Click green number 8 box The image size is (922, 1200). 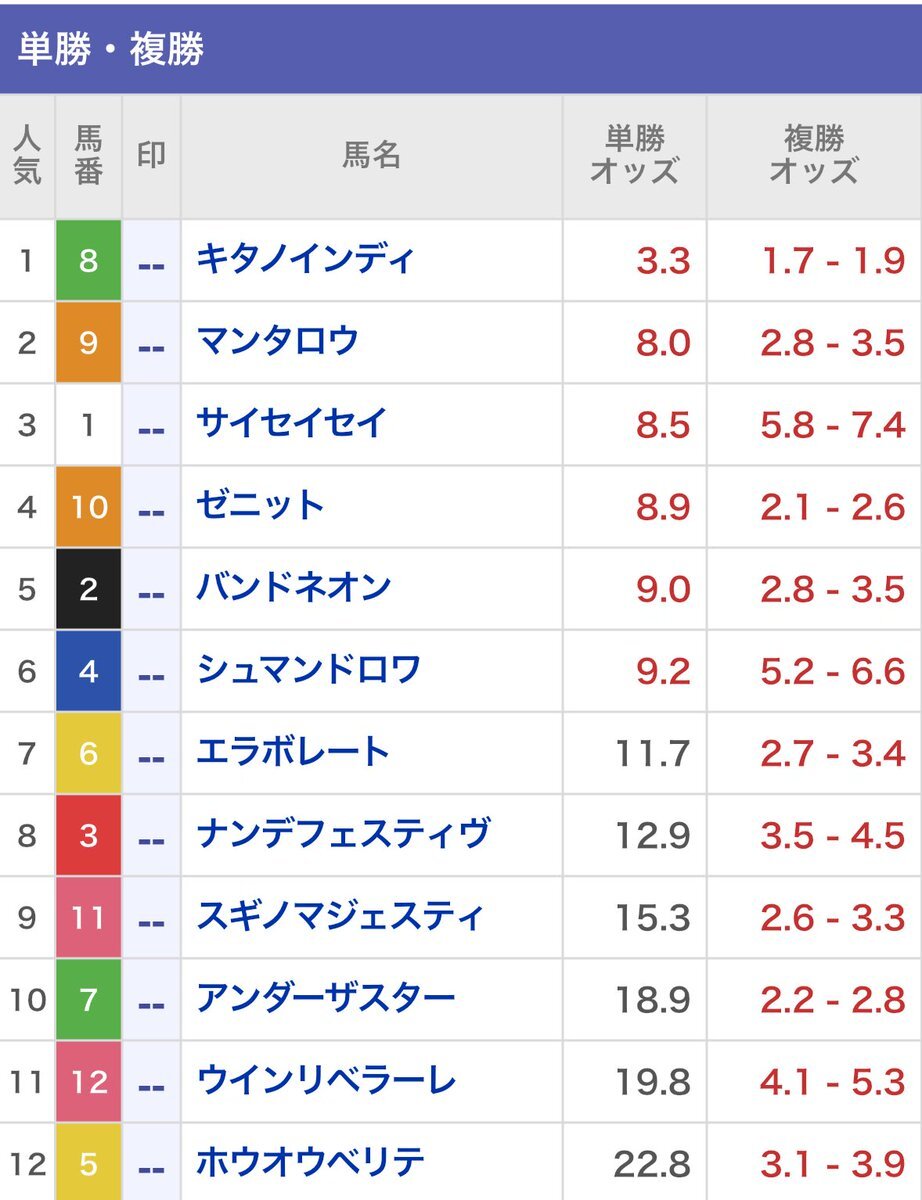pos(88,262)
